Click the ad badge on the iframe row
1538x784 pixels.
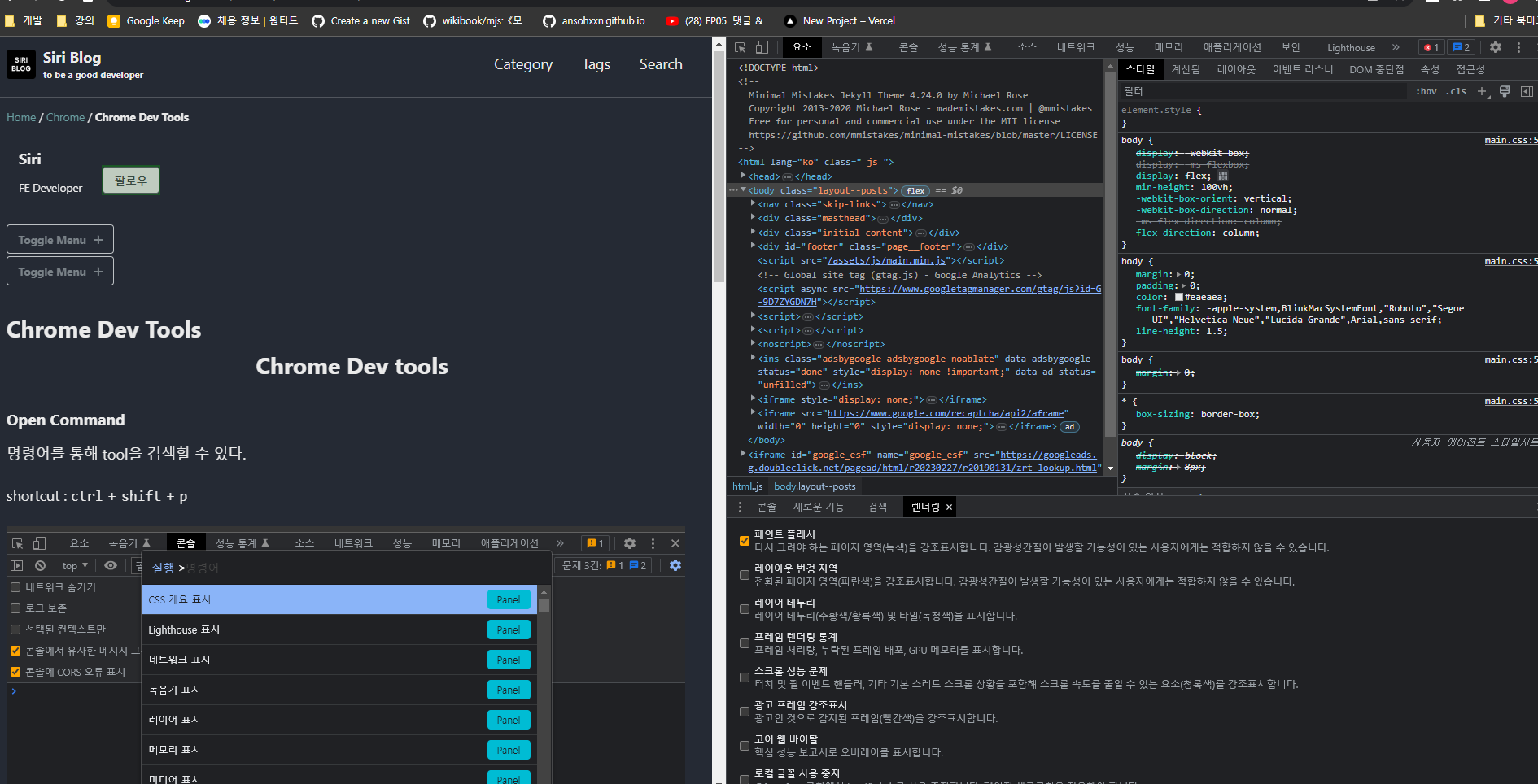click(x=1069, y=427)
